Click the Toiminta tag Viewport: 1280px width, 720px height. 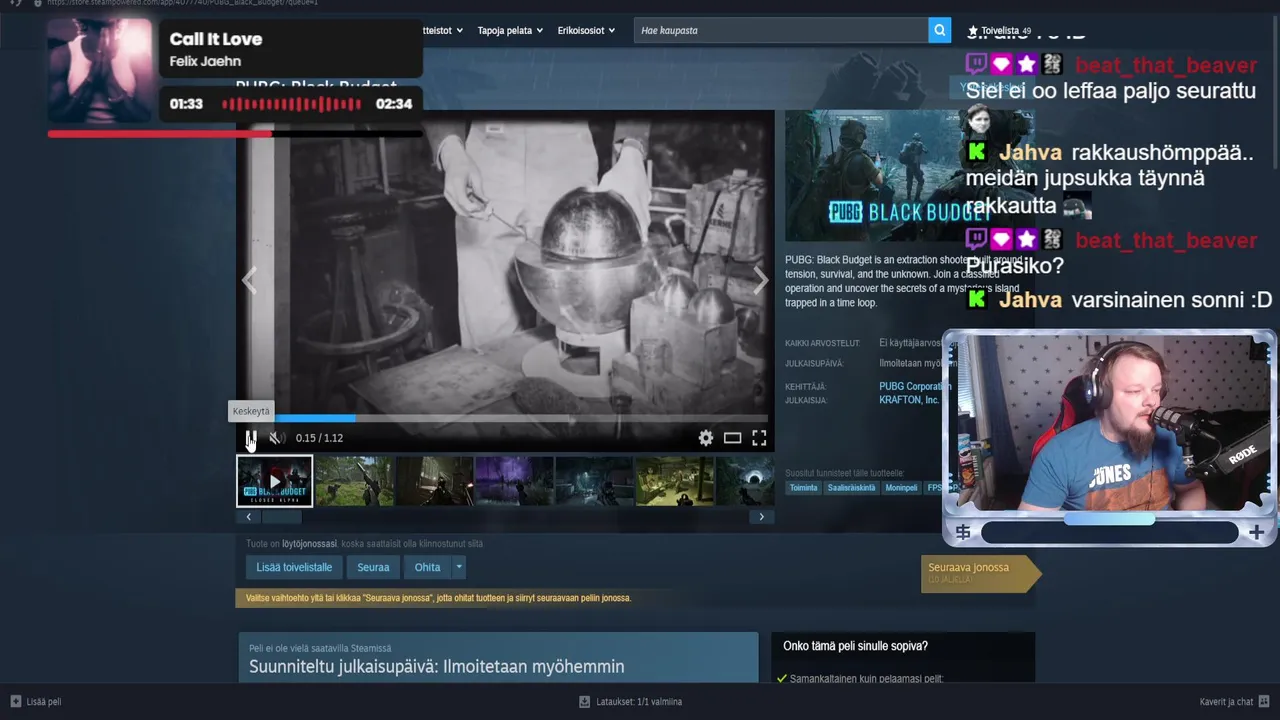point(803,488)
